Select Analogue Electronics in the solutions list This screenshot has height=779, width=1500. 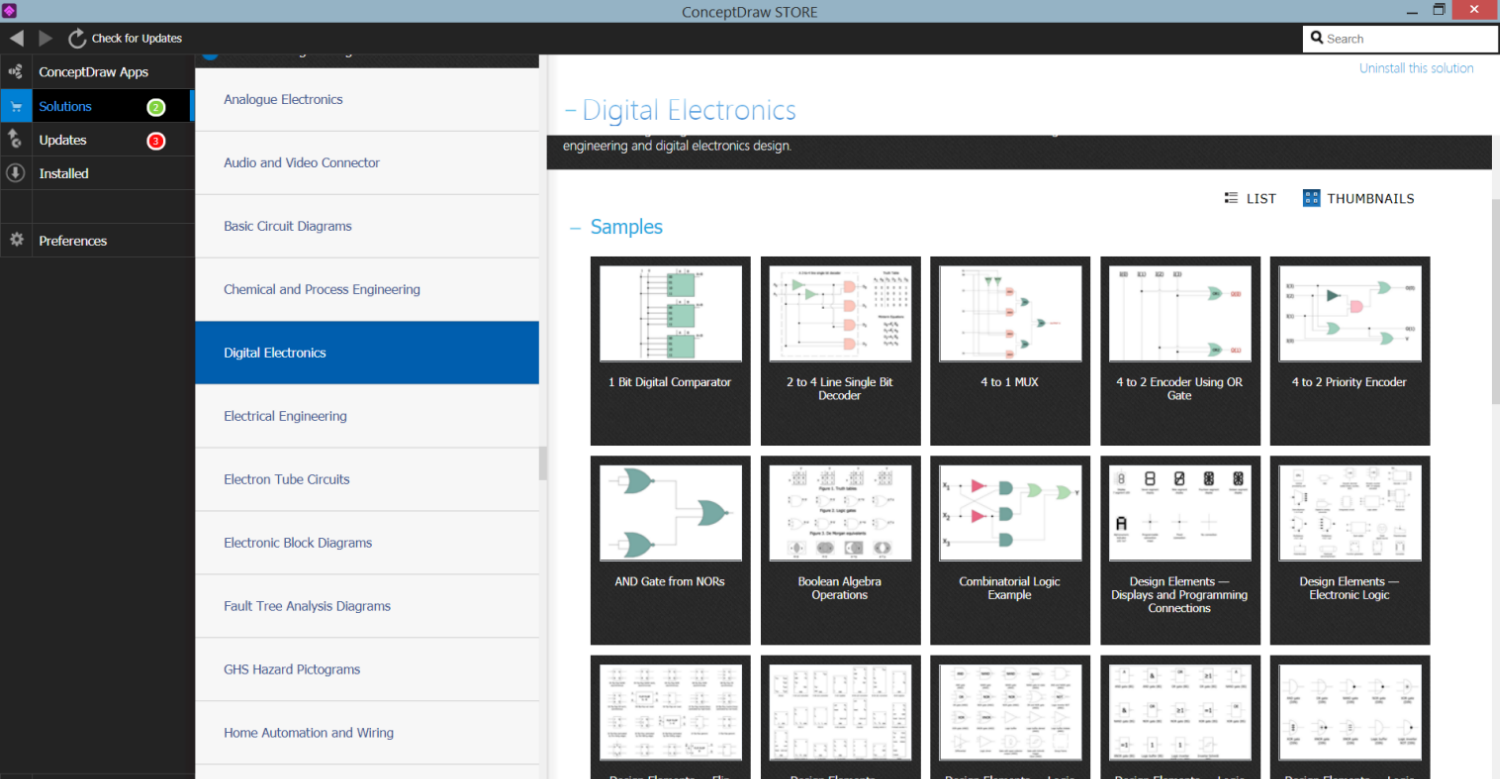click(367, 99)
